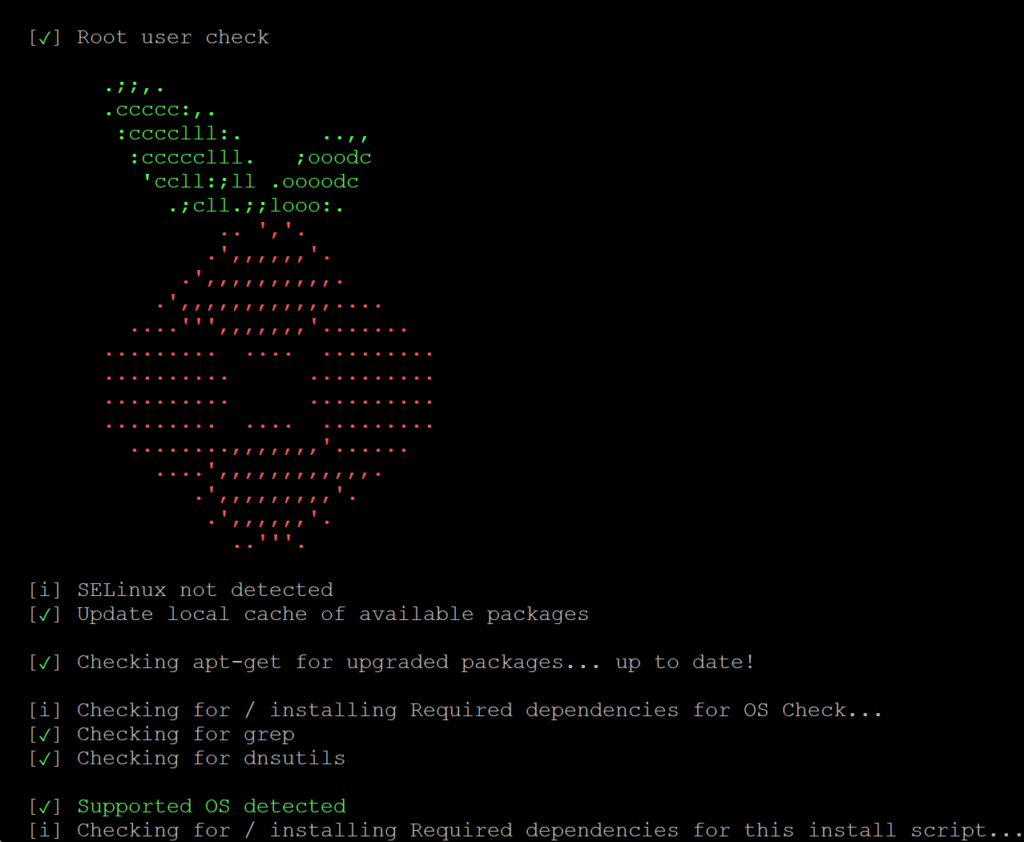
Task: Click the 'ooodc' text in the green leaf
Action: (x=340, y=158)
